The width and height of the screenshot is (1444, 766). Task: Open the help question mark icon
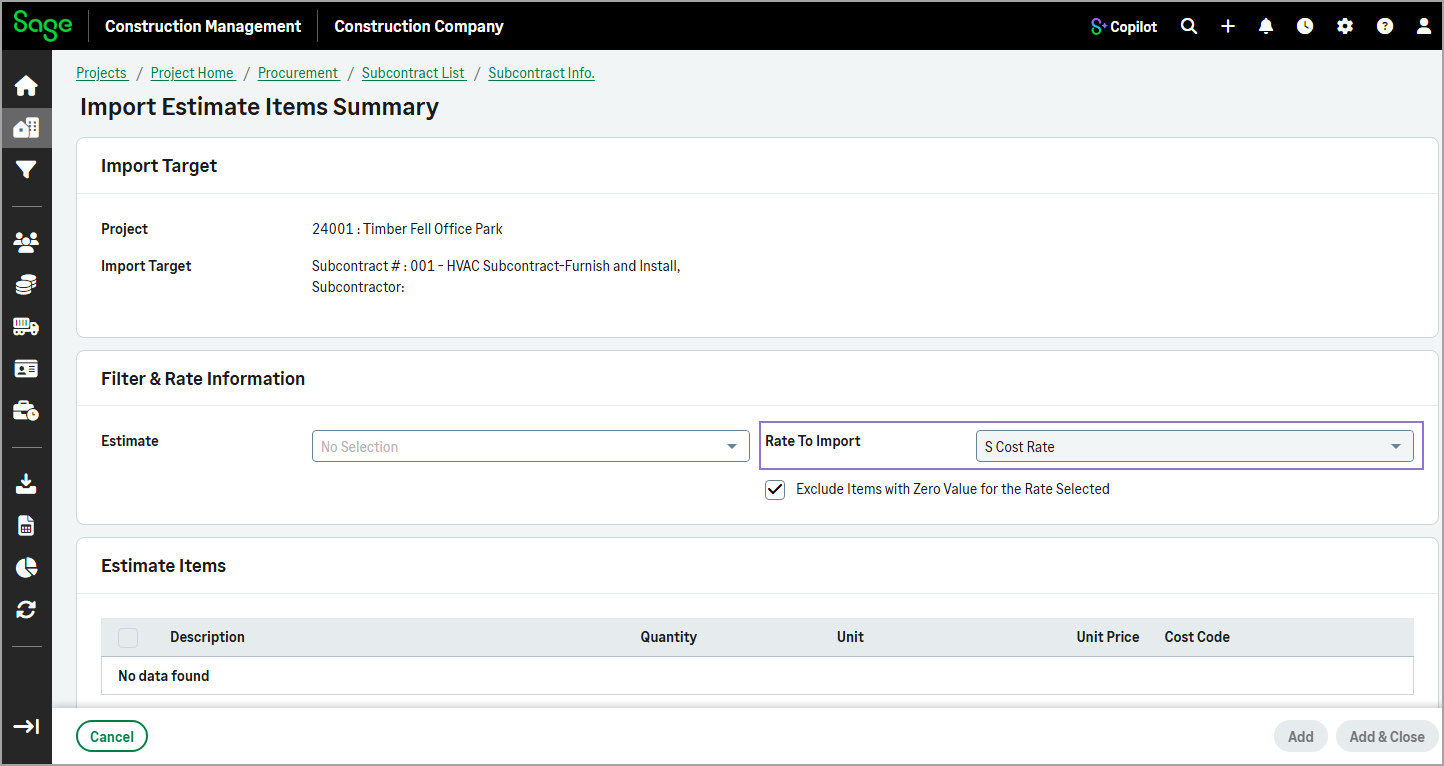(x=1385, y=27)
